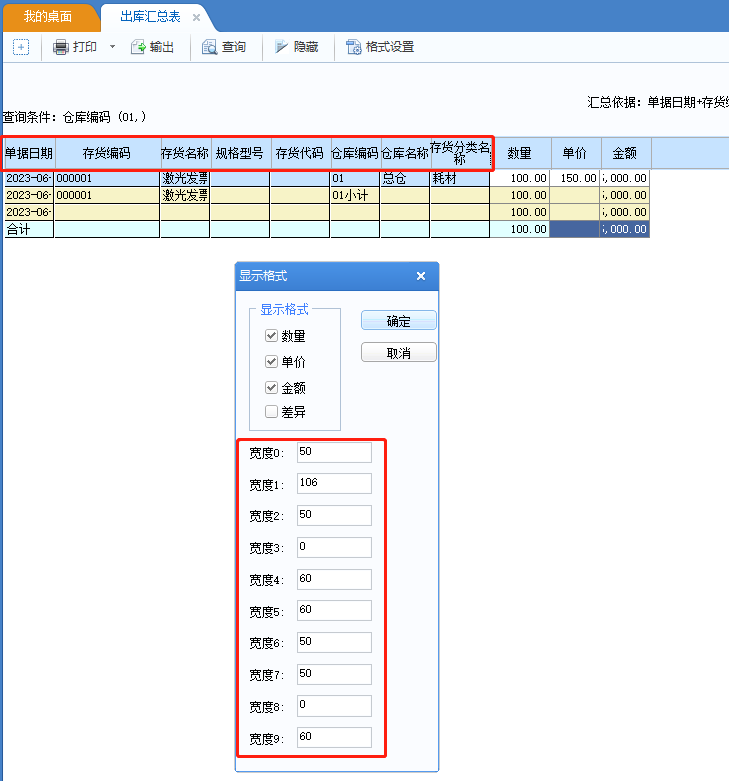Select the 150.00 unit price cell
The height and width of the screenshot is (781, 729).
(x=575, y=178)
